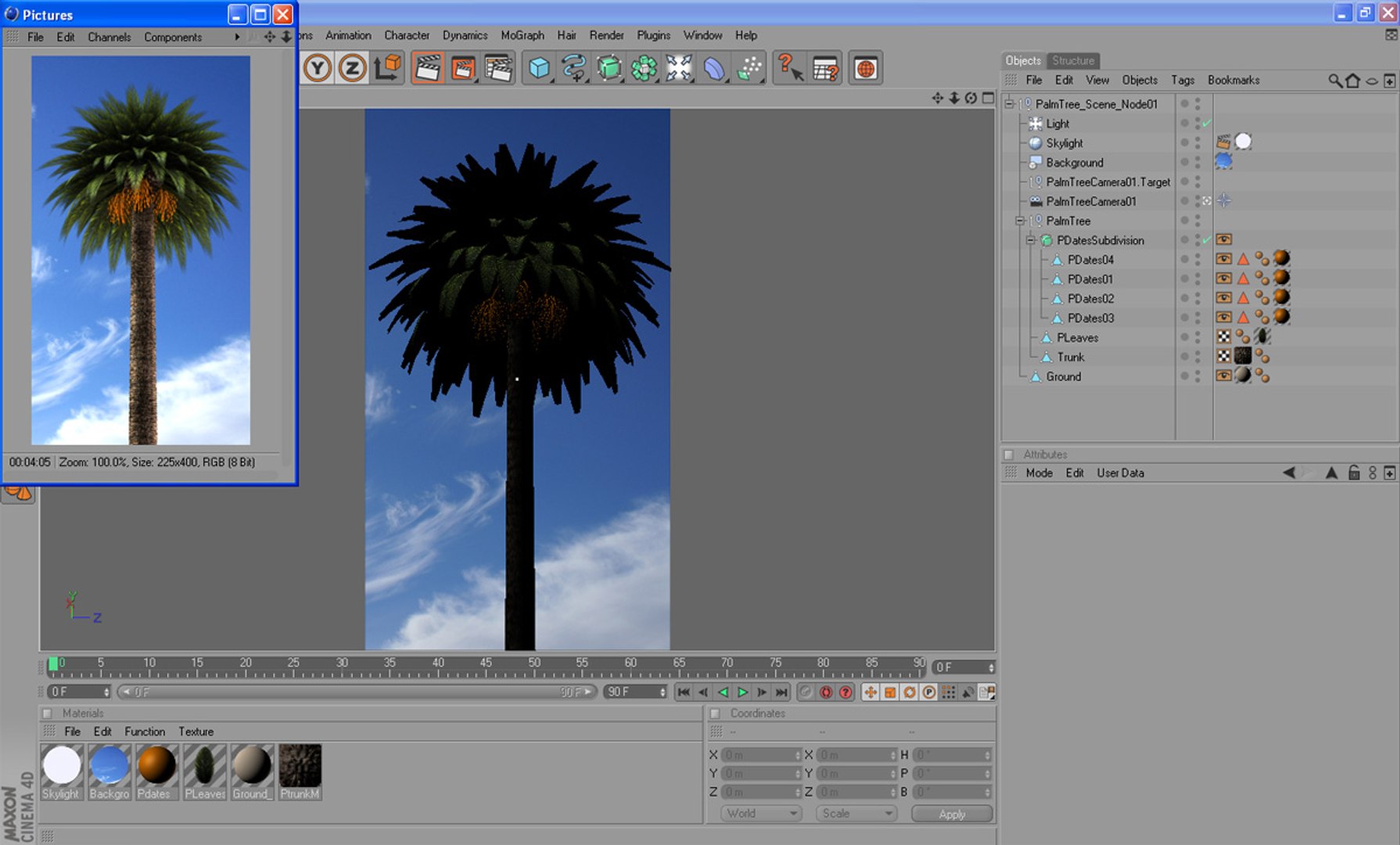Add a Cube primitive object icon
This screenshot has height=845, width=1400.
pos(539,69)
